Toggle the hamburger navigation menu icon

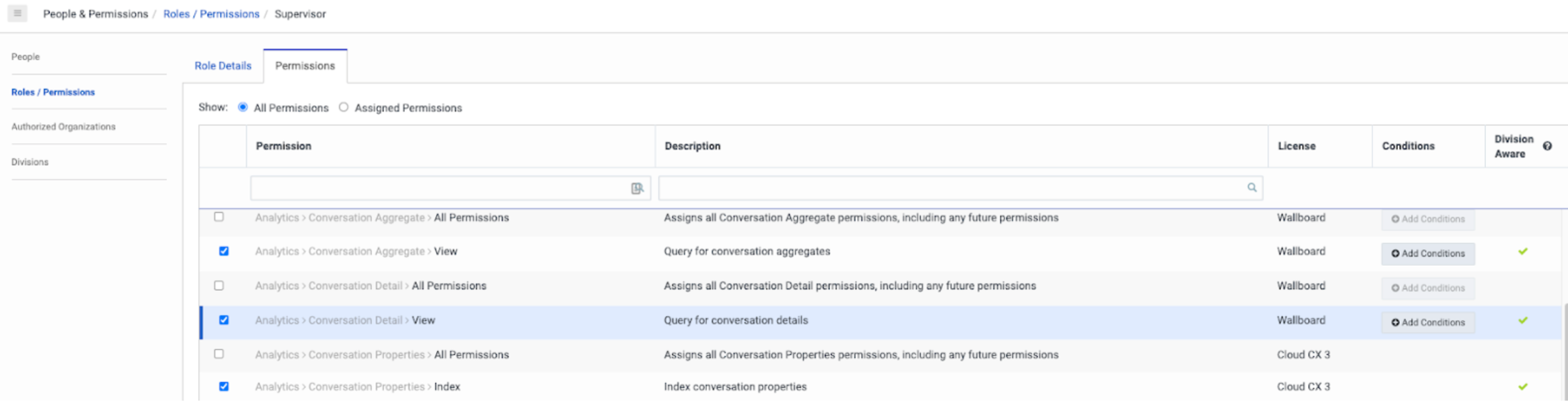[17, 13]
